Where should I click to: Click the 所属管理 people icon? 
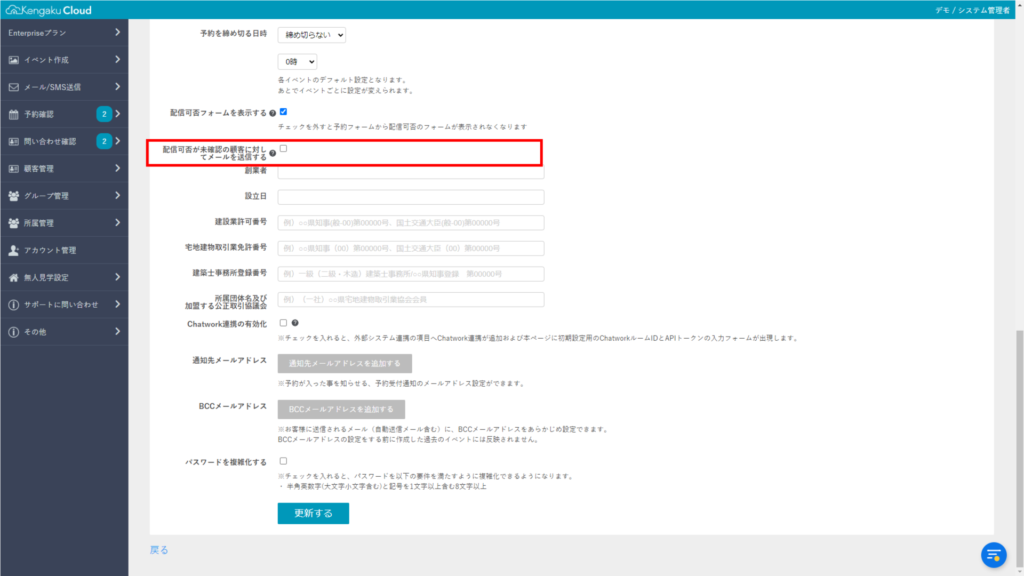coord(14,223)
